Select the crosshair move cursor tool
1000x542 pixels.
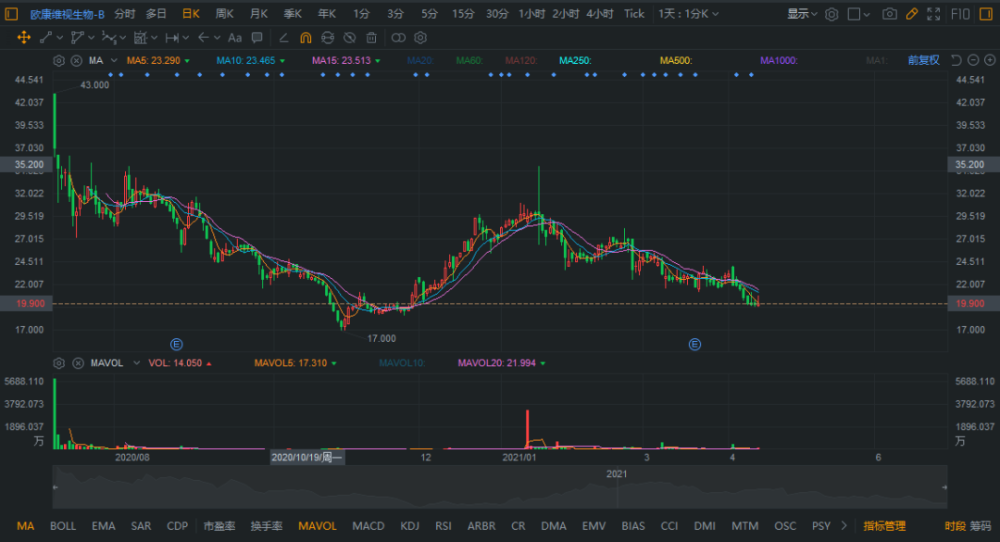click(x=24, y=38)
